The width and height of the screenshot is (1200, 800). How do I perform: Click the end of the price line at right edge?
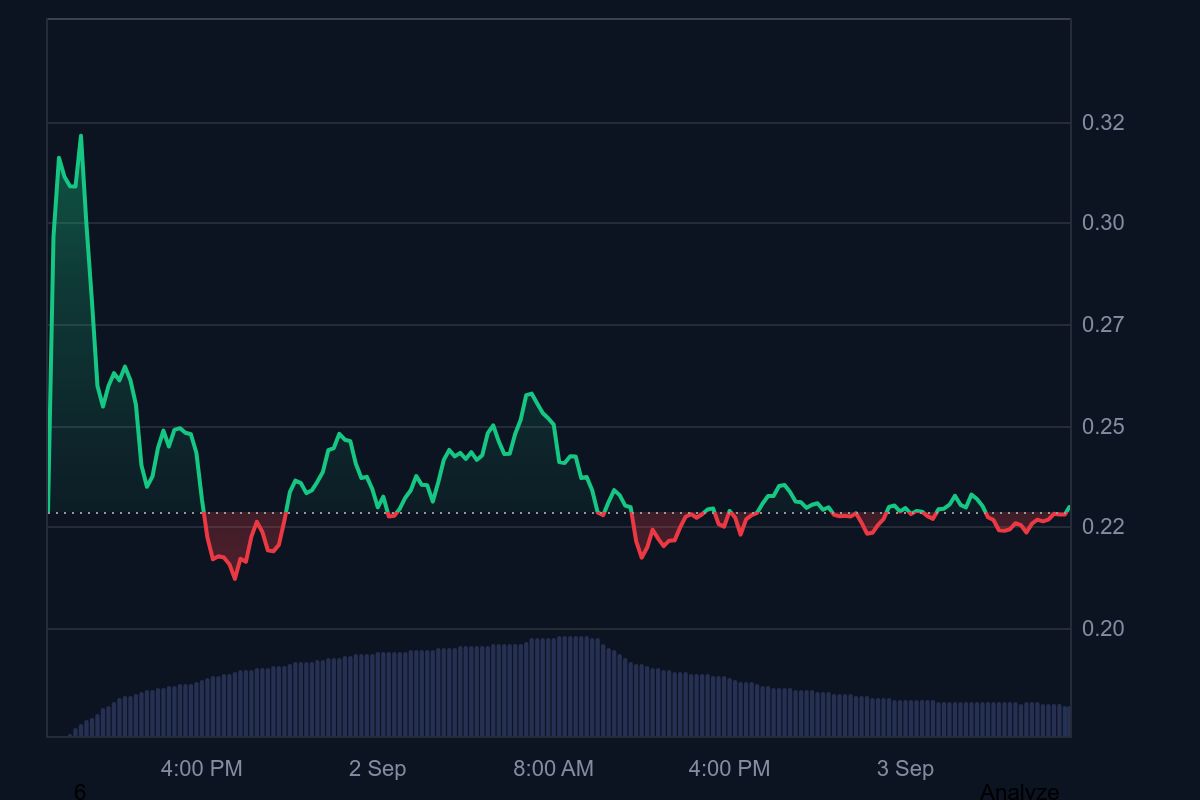tap(1069, 508)
